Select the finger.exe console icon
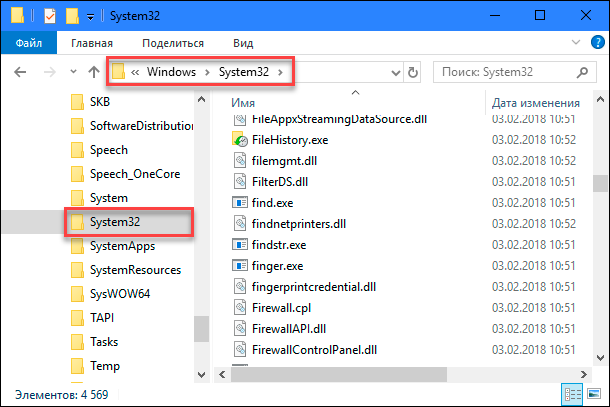Screen dimensions: 610x407 tap(240, 266)
